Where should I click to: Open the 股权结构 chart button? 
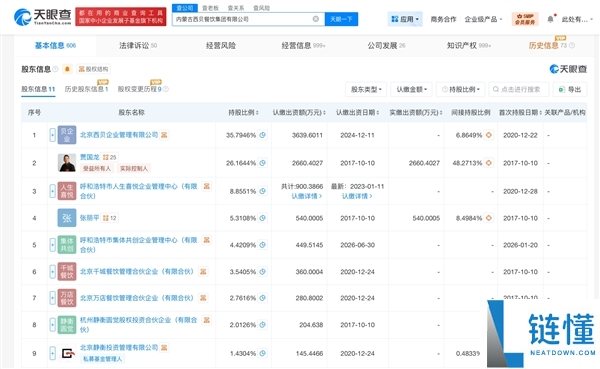(x=93, y=69)
